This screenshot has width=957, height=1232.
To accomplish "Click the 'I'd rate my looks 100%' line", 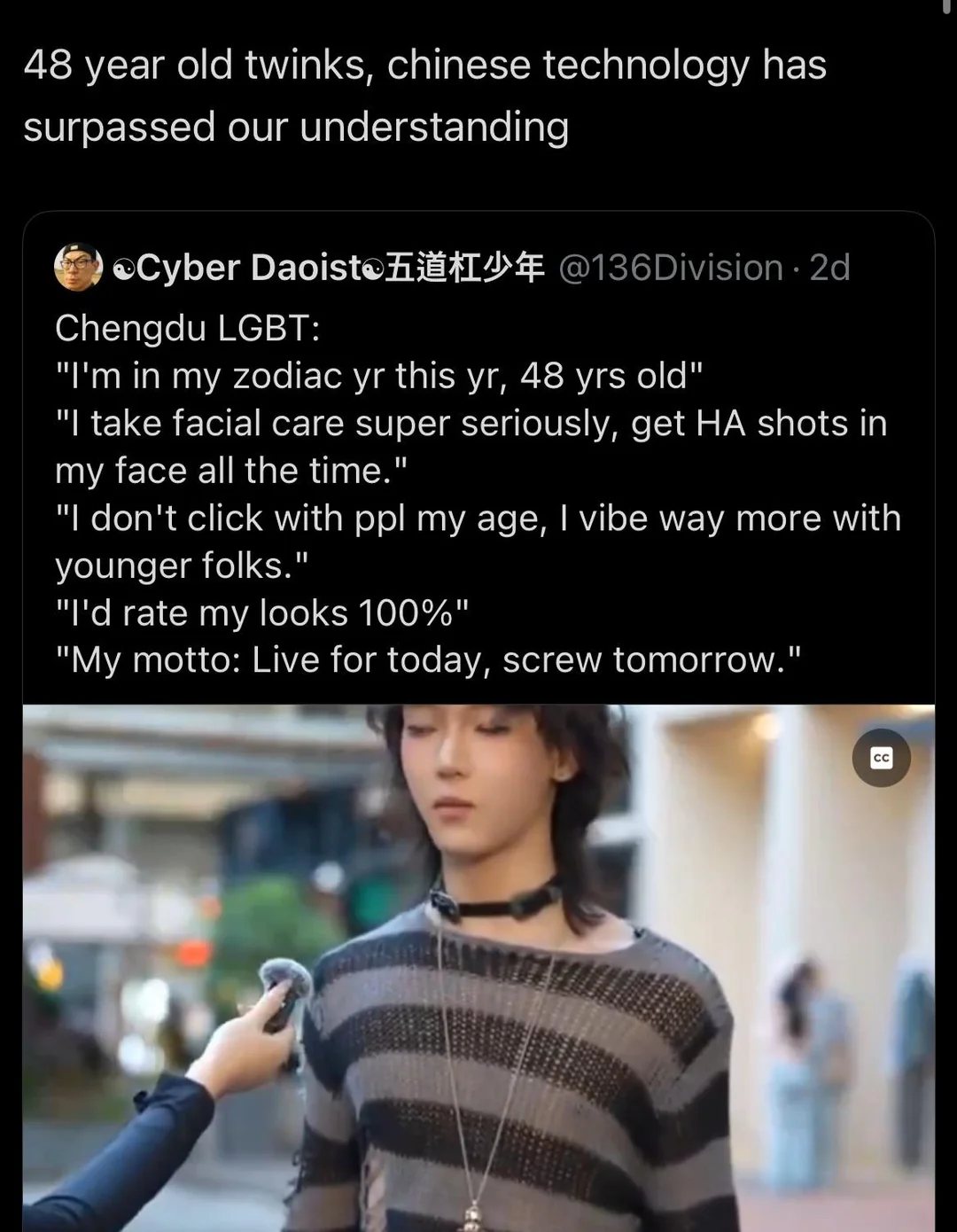I will tap(262, 612).
